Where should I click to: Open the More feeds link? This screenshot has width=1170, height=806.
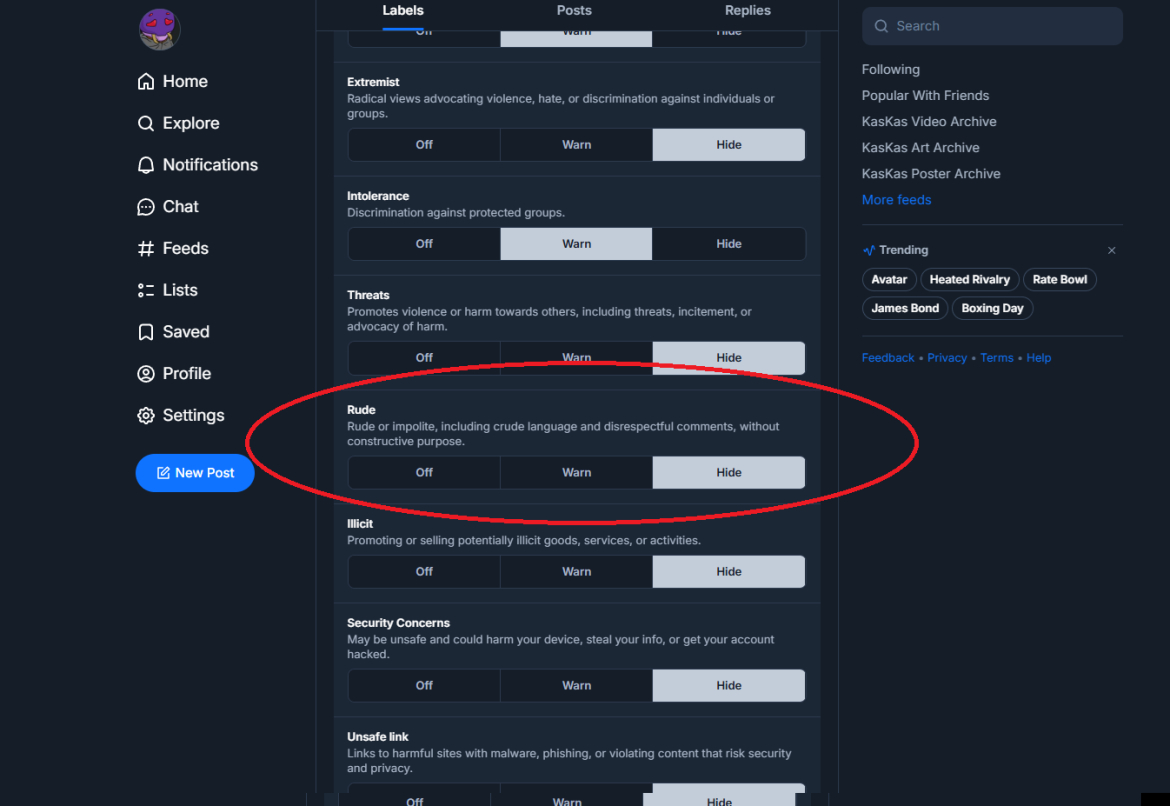click(896, 200)
